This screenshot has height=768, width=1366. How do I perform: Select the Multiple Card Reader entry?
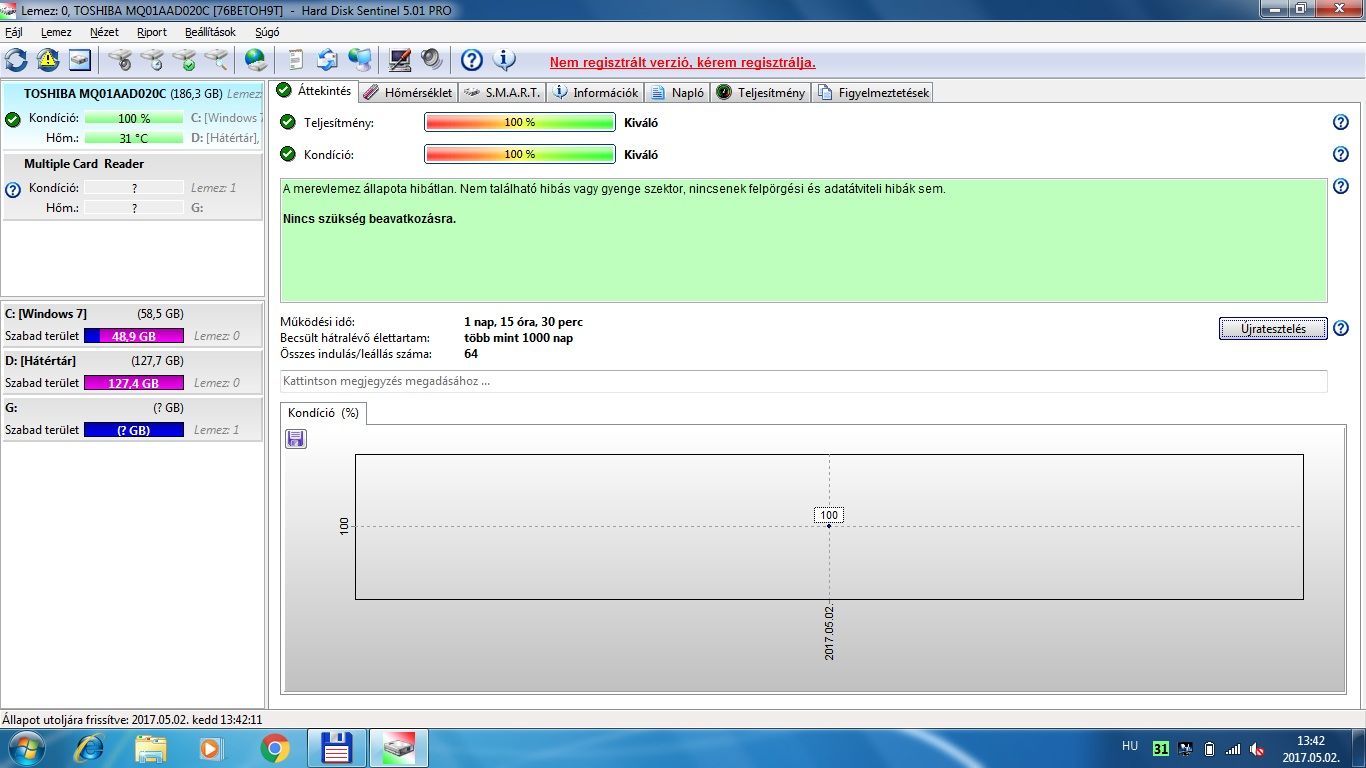[x=132, y=185]
